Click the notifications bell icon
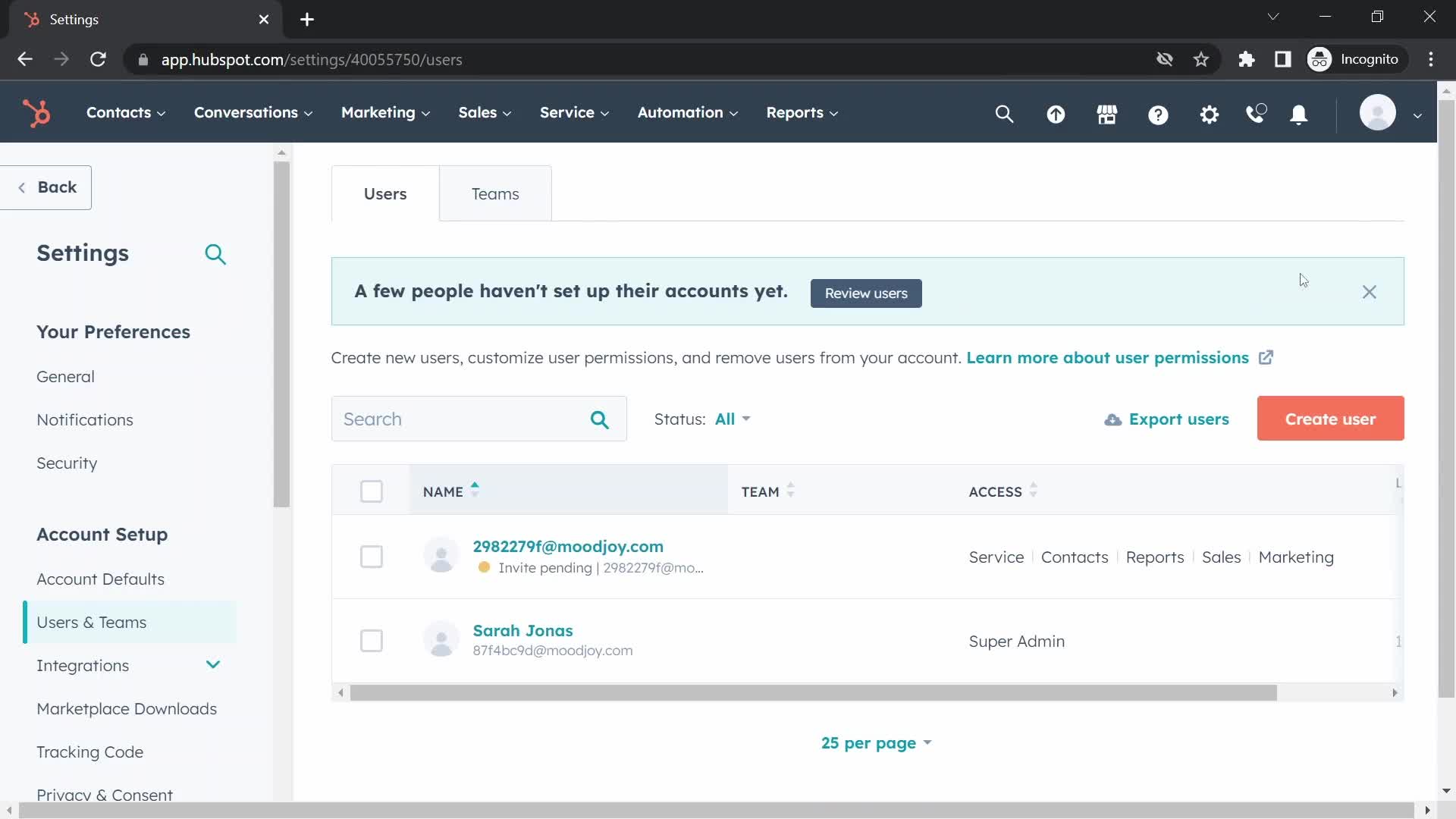The width and height of the screenshot is (1456, 819). click(x=1298, y=112)
